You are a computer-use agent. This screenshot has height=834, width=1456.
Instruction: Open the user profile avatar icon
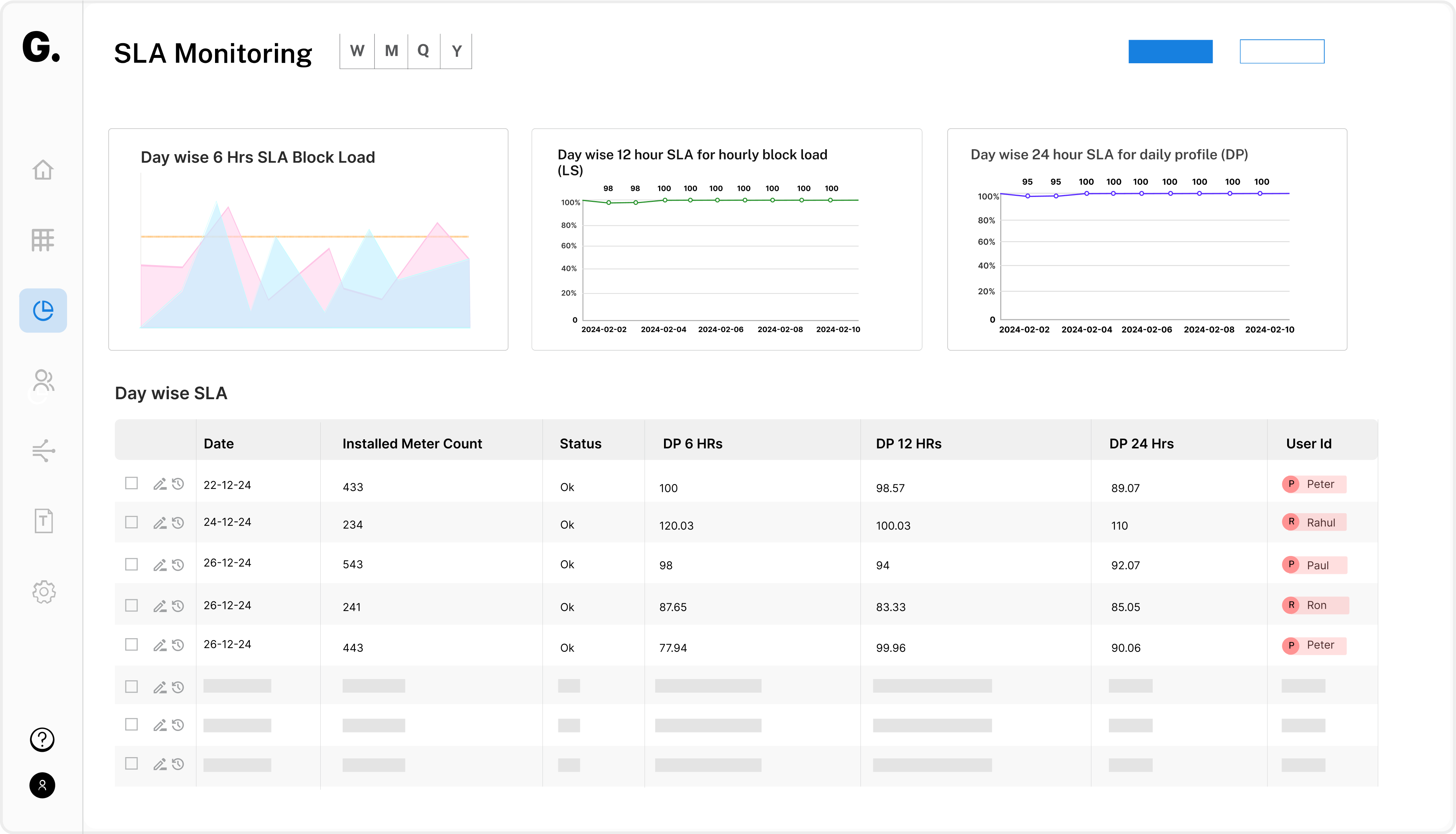(x=42, y=785)
